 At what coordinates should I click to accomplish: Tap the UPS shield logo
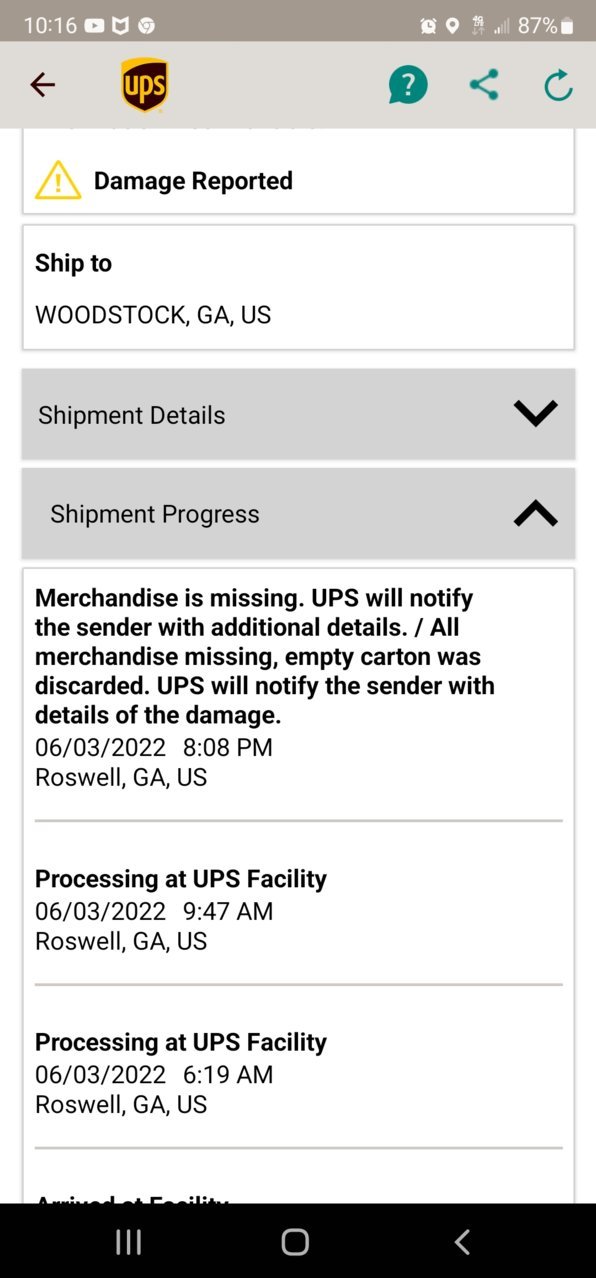pyautogui.click(x=145, y=85)
